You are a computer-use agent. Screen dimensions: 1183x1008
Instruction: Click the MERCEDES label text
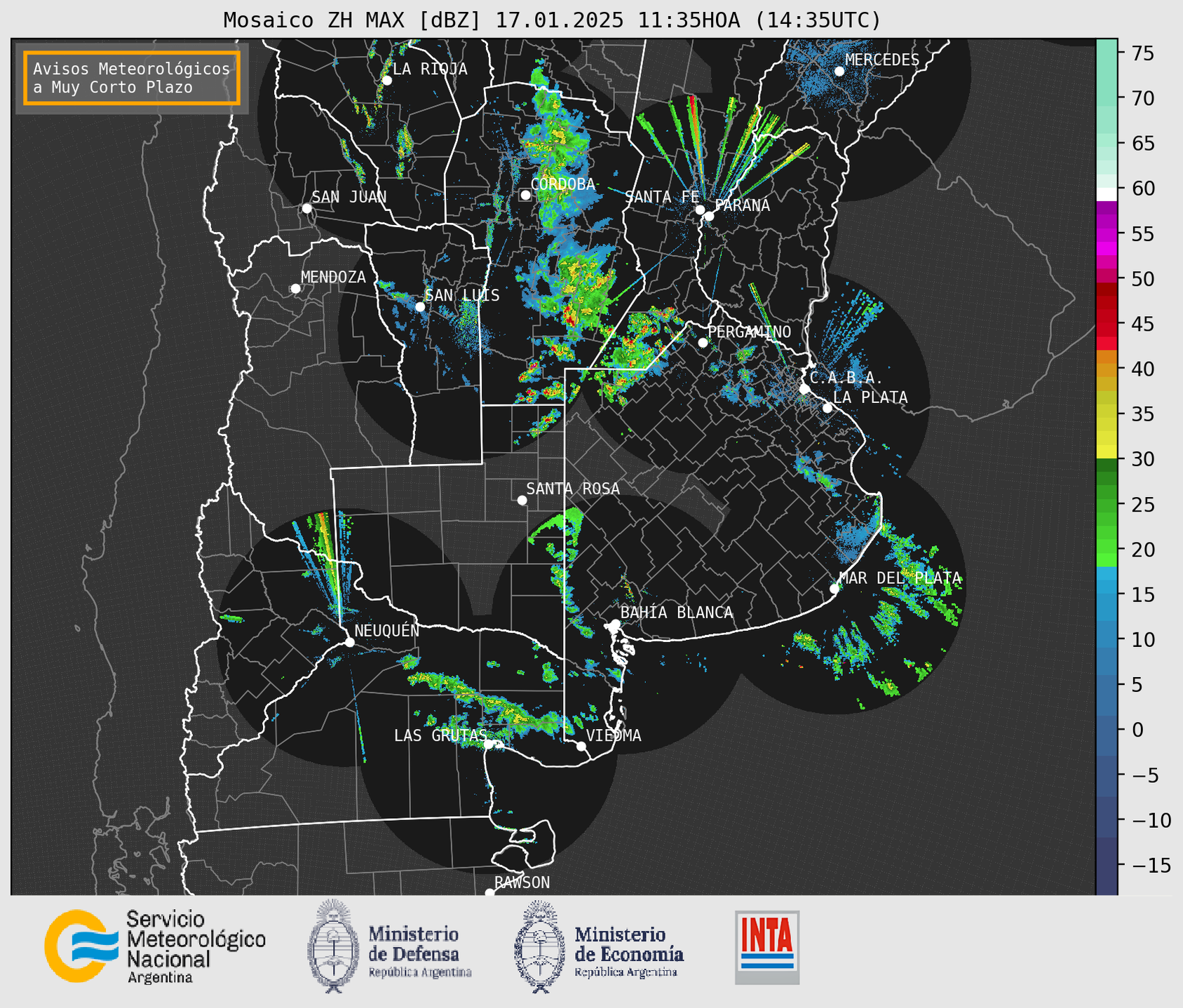[882, 60]
